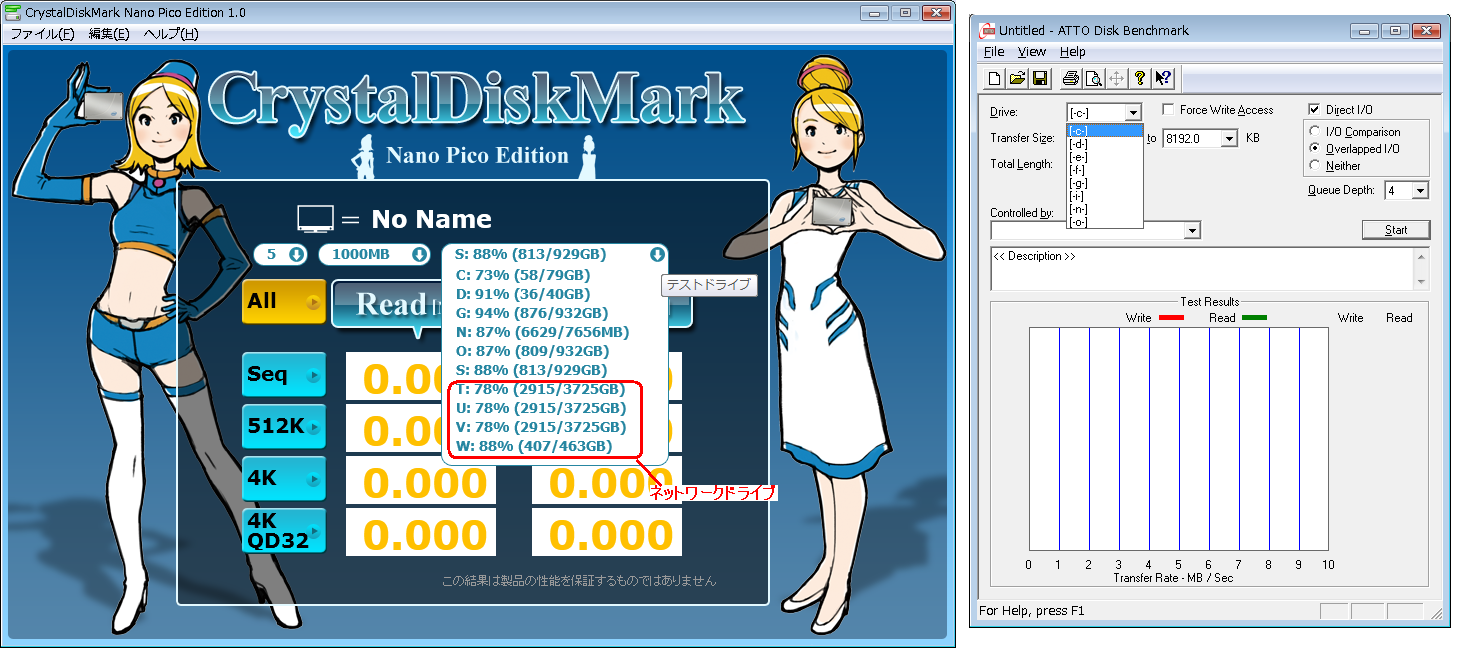
Task: Click the 4K write result 0.000 value
Action: 607,483
